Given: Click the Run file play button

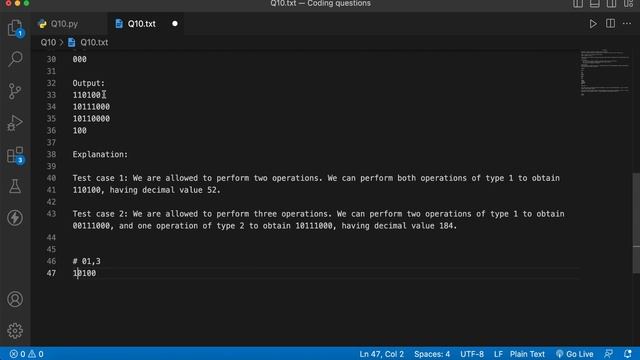Looking at the screenshot, I should click(x=593, y=24).
